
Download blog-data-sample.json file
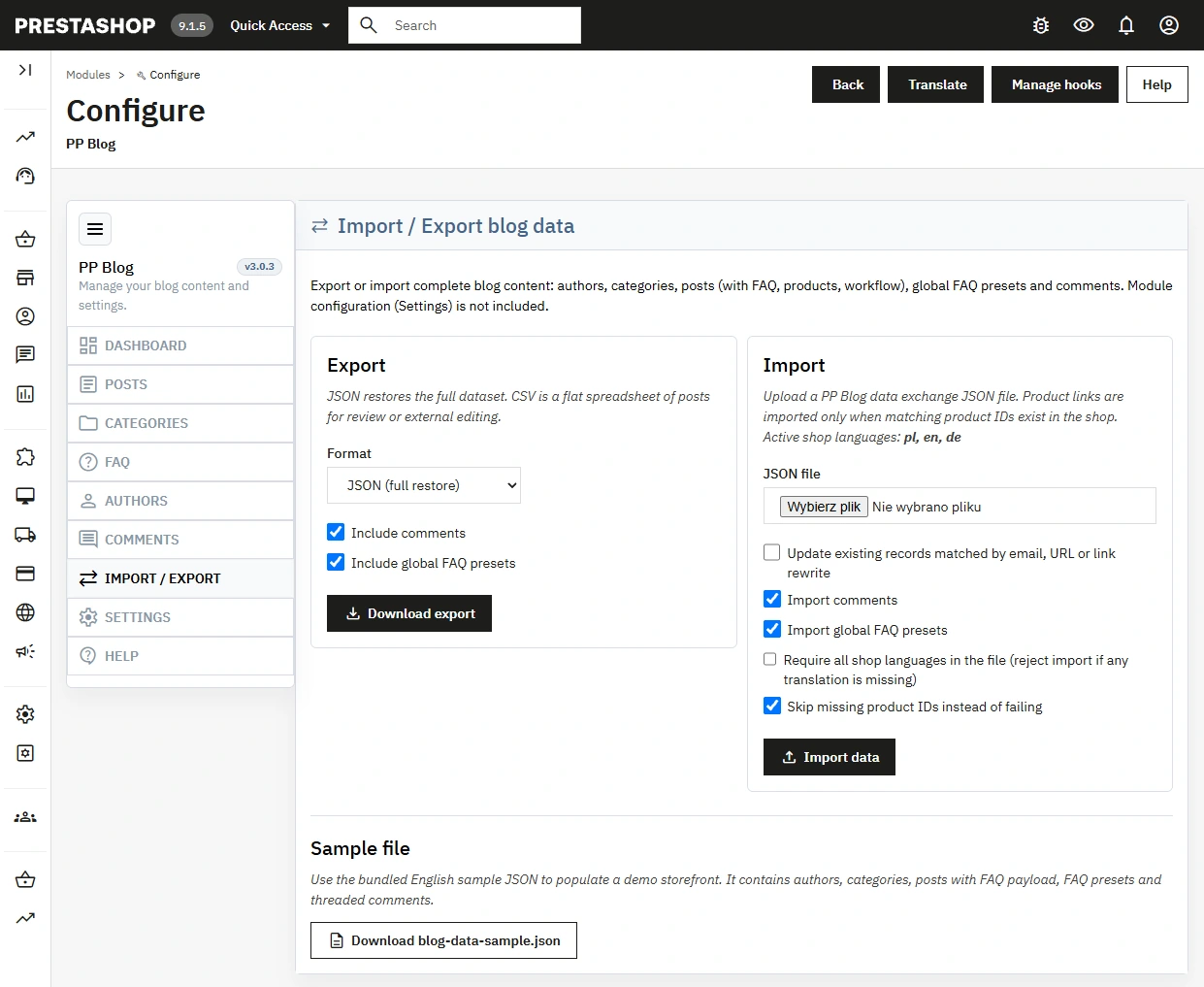[x=443, y=940]
